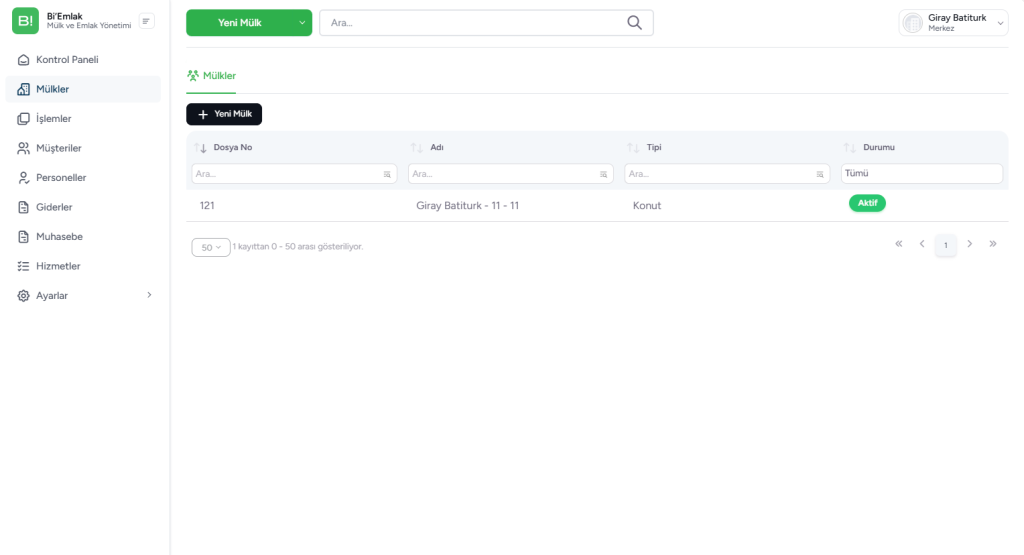Open filter options icon in Tipi field

coord(820,174)
